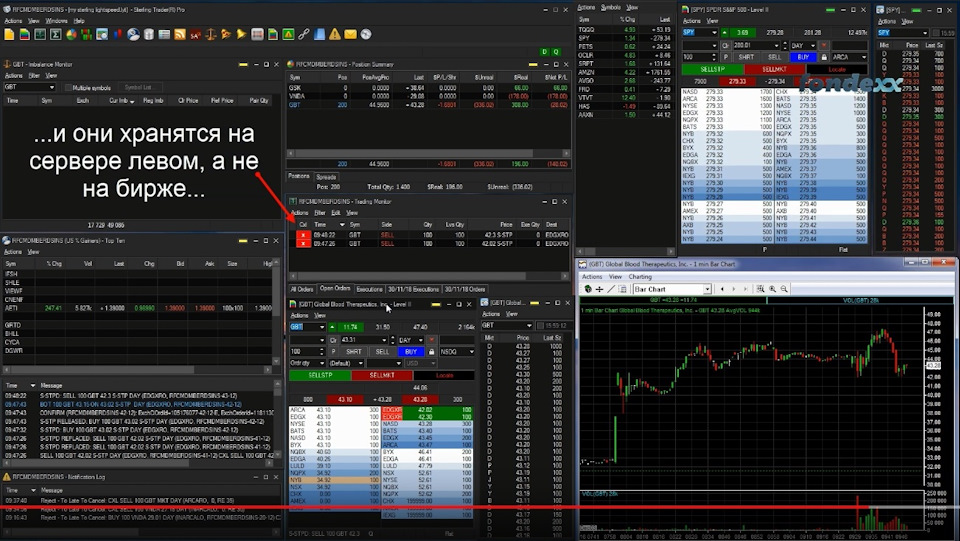
Task: Click the green Sigma icon in main toolbar
Action: [56, 35]
